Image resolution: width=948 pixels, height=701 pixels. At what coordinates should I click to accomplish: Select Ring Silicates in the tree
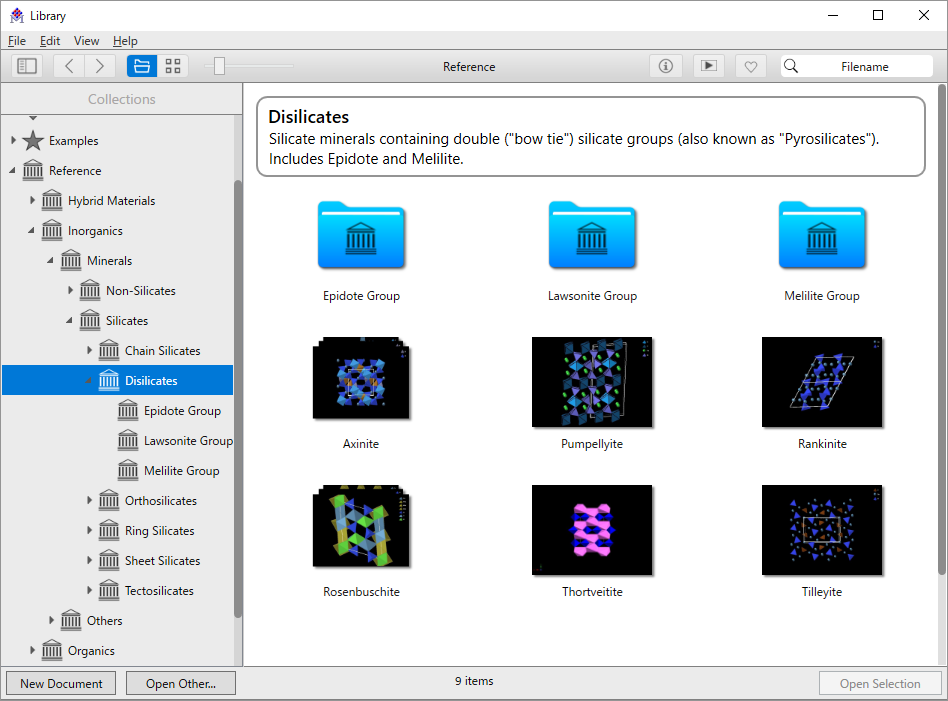click(160, 530)
